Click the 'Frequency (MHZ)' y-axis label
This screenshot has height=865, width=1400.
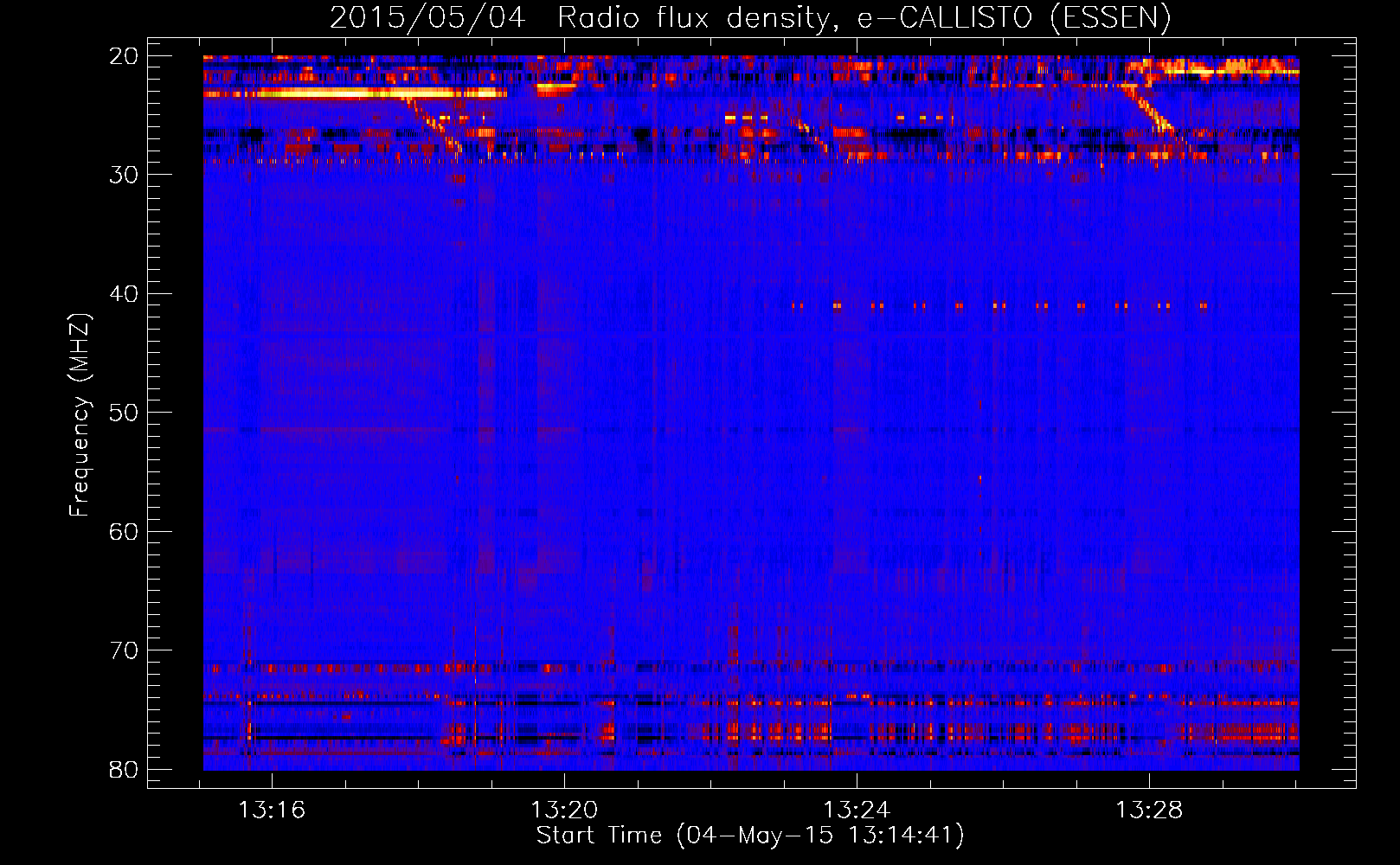(x=80, y=414)
